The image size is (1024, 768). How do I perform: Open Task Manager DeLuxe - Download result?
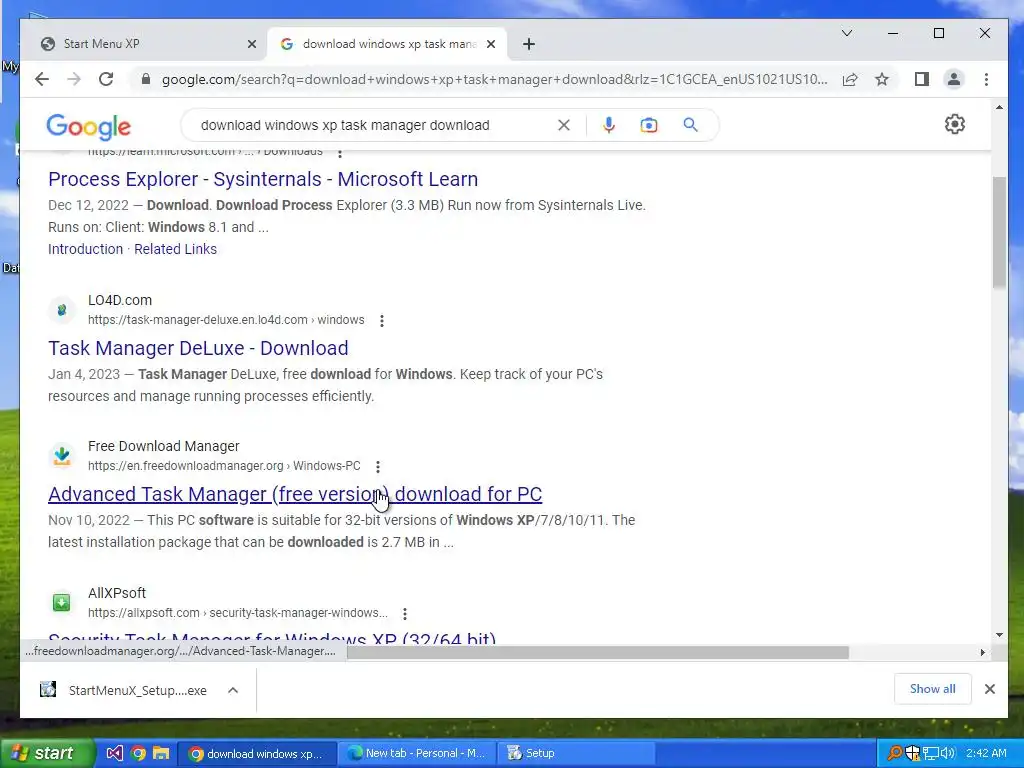coord(198,348)
